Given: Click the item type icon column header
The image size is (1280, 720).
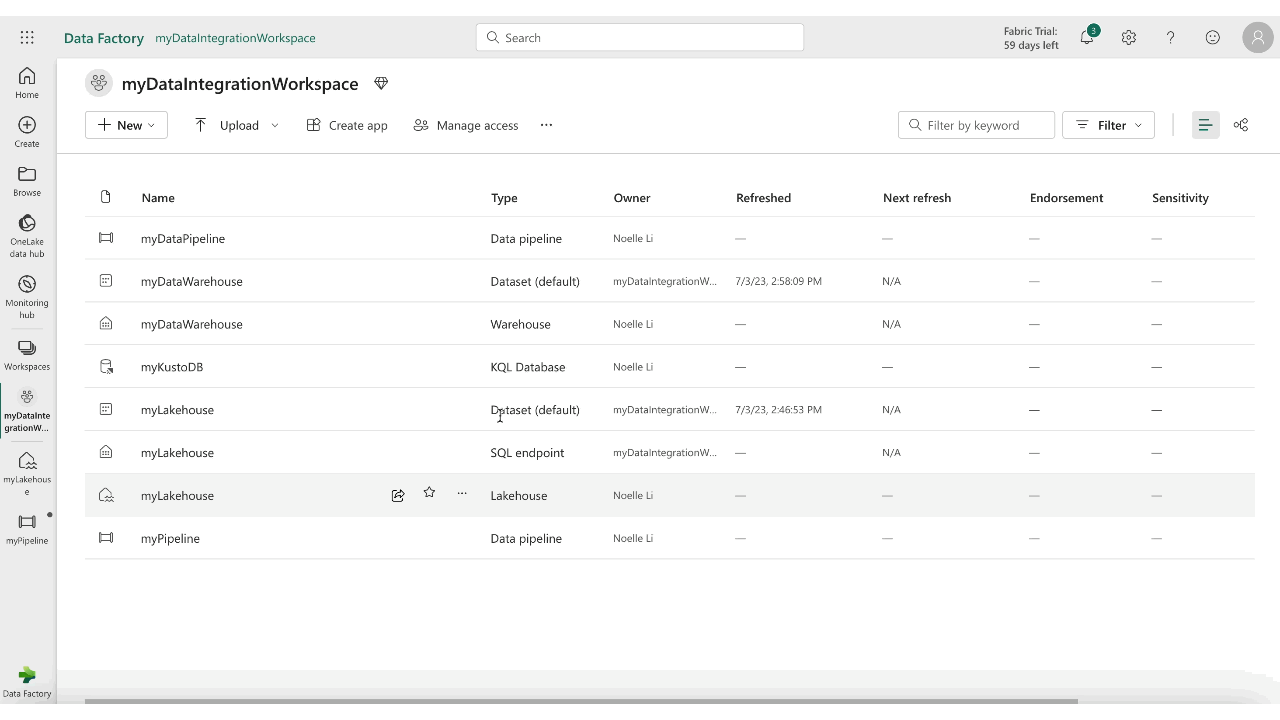Looking at the screenshot, I should click(x=106, y=197).
